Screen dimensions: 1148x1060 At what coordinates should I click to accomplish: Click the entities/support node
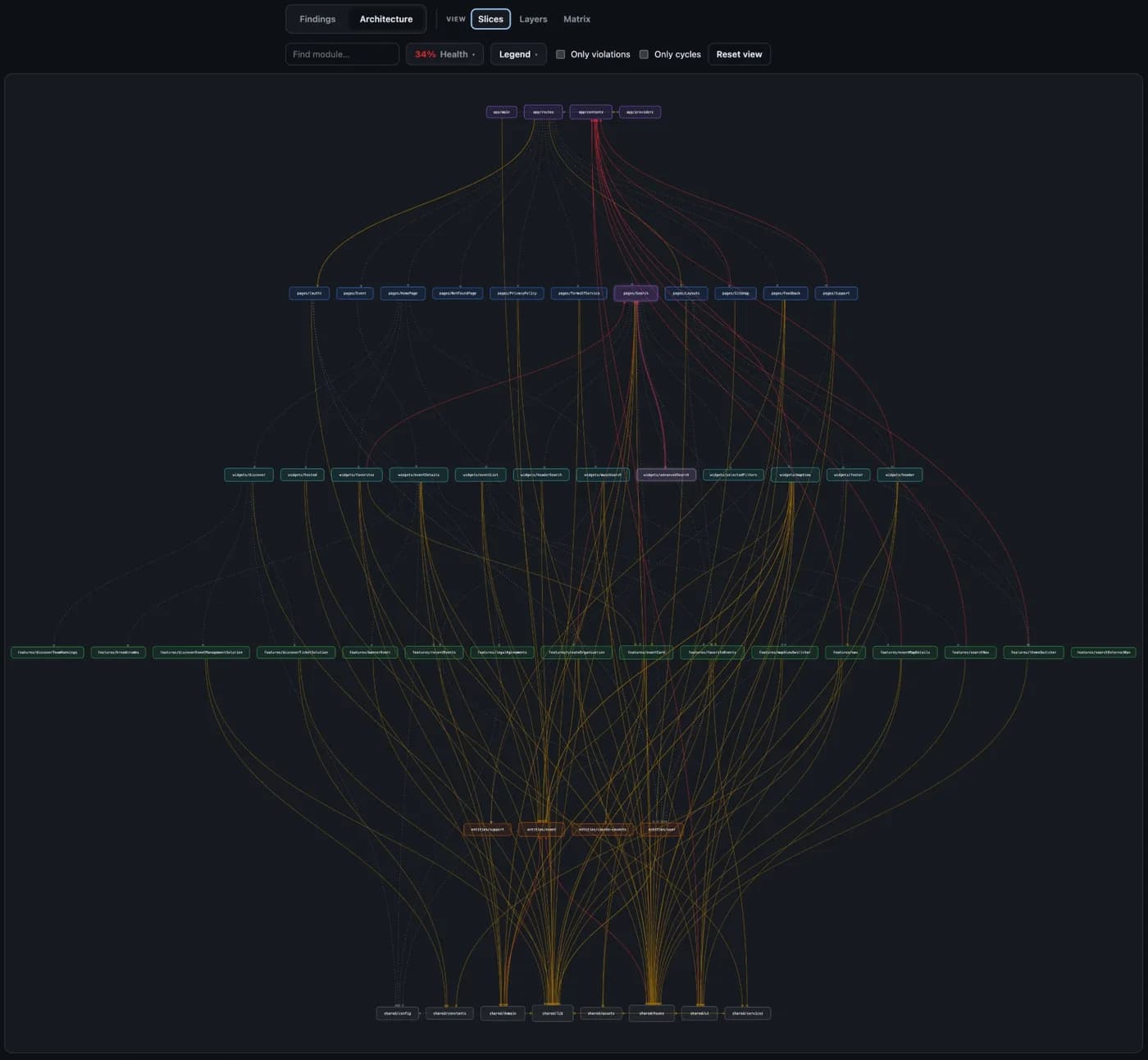(x=487, y=830)
